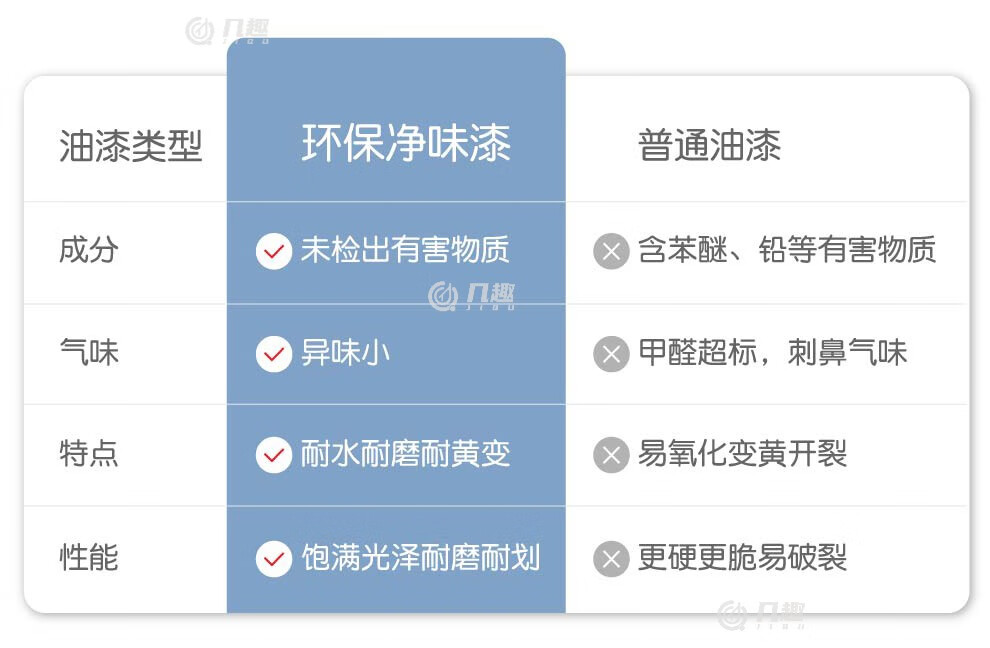
Task: Click the text 甲醛超标，刺鼻气味
Action: click(x=772, y=352)
